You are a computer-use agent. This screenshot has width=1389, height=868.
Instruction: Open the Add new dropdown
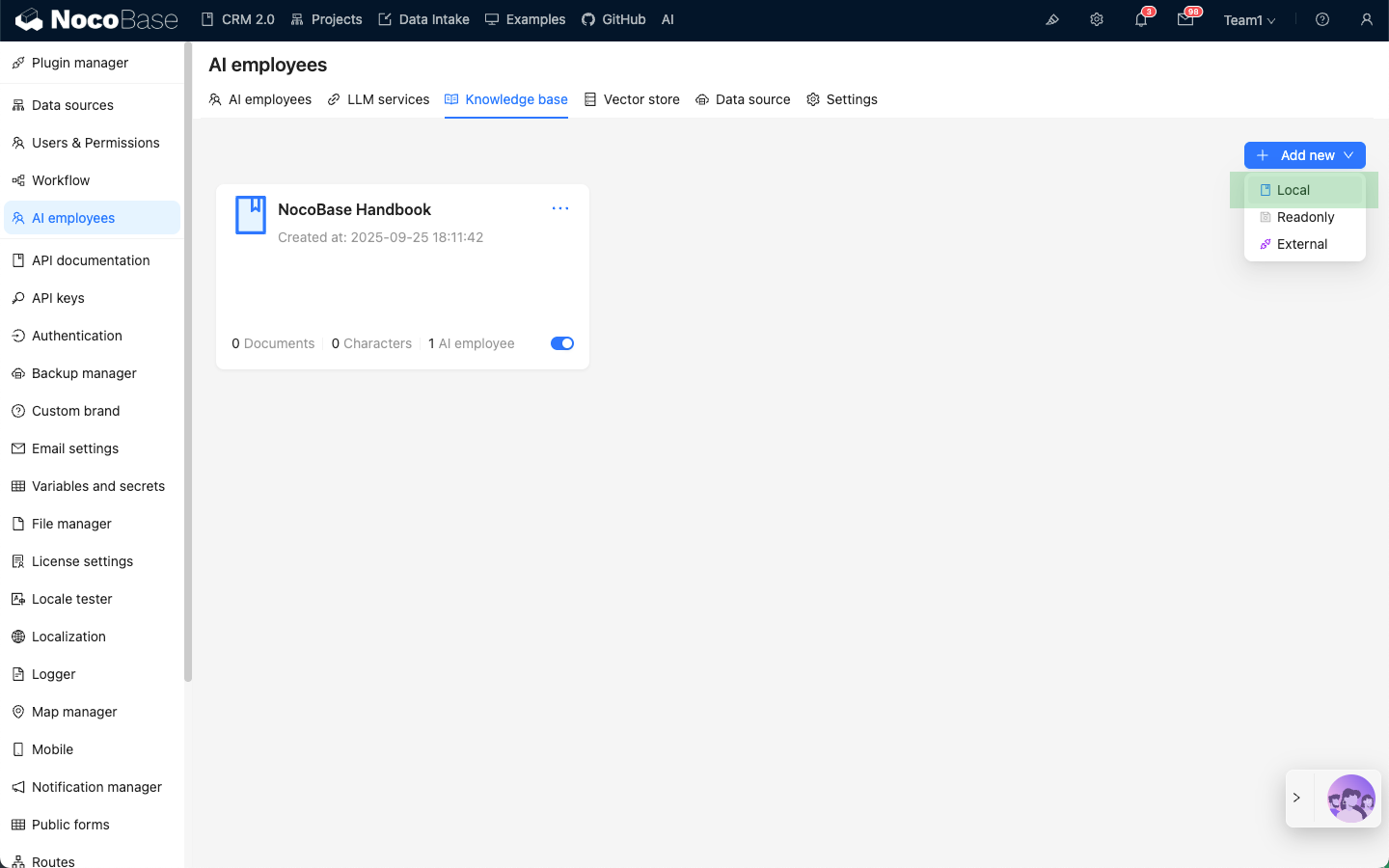click(x=1304, y=155)
